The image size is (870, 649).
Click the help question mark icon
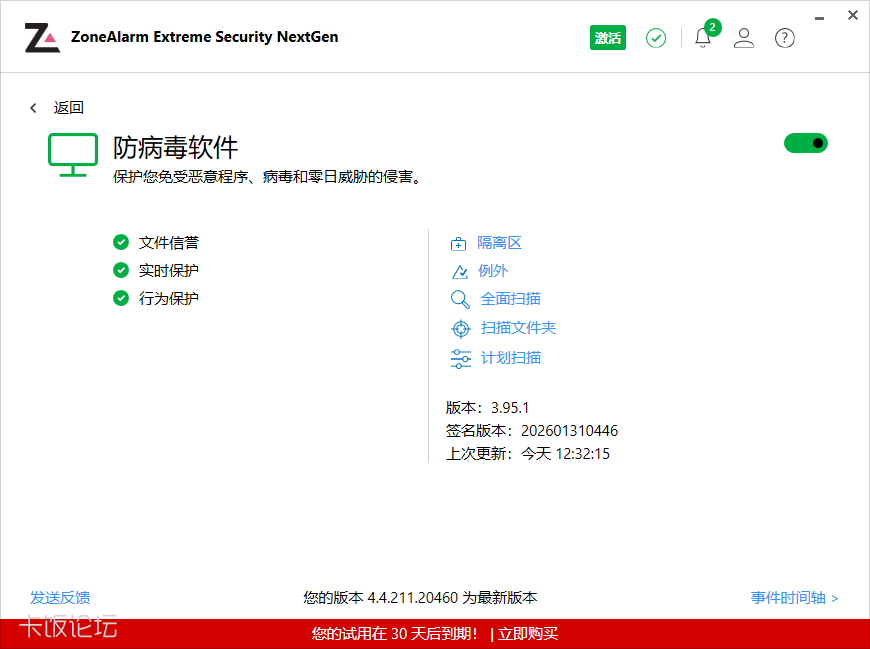[x=785, y=38]
